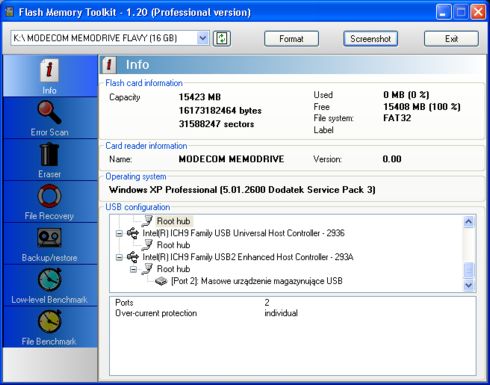Select the highlighted Root hub tree item
Screen dimensions: 490x385
[174, 221]
